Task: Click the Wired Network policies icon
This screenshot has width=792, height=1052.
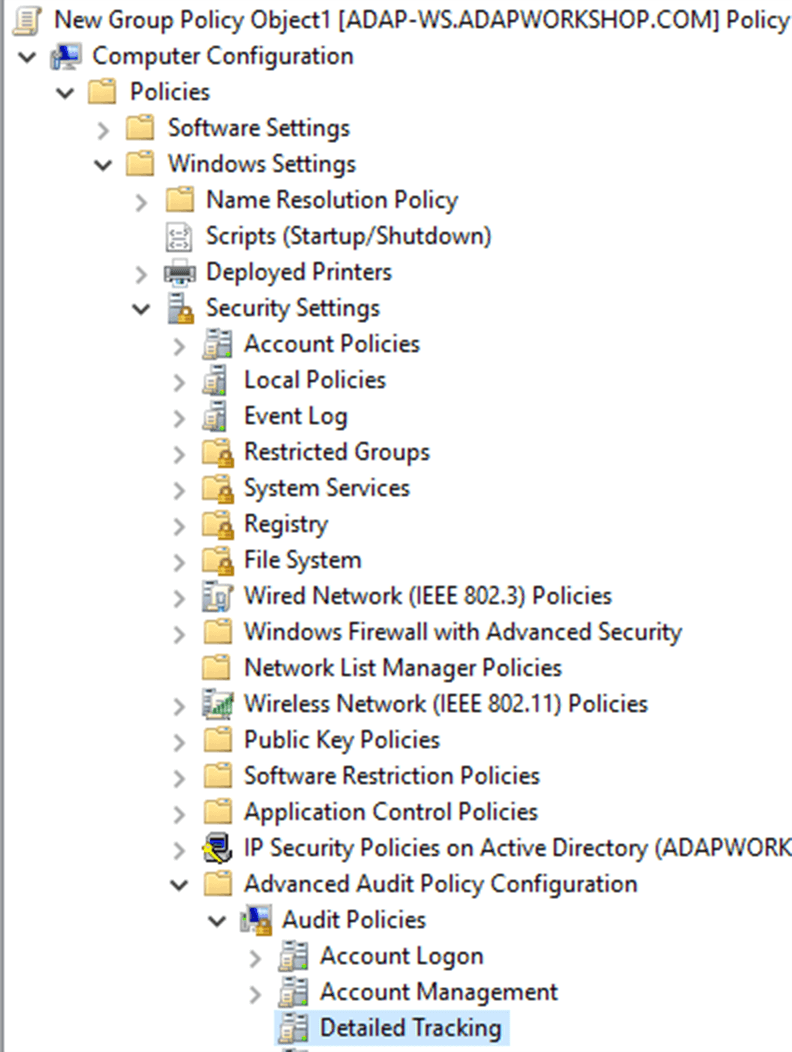Action: click(x=217, y=596)
